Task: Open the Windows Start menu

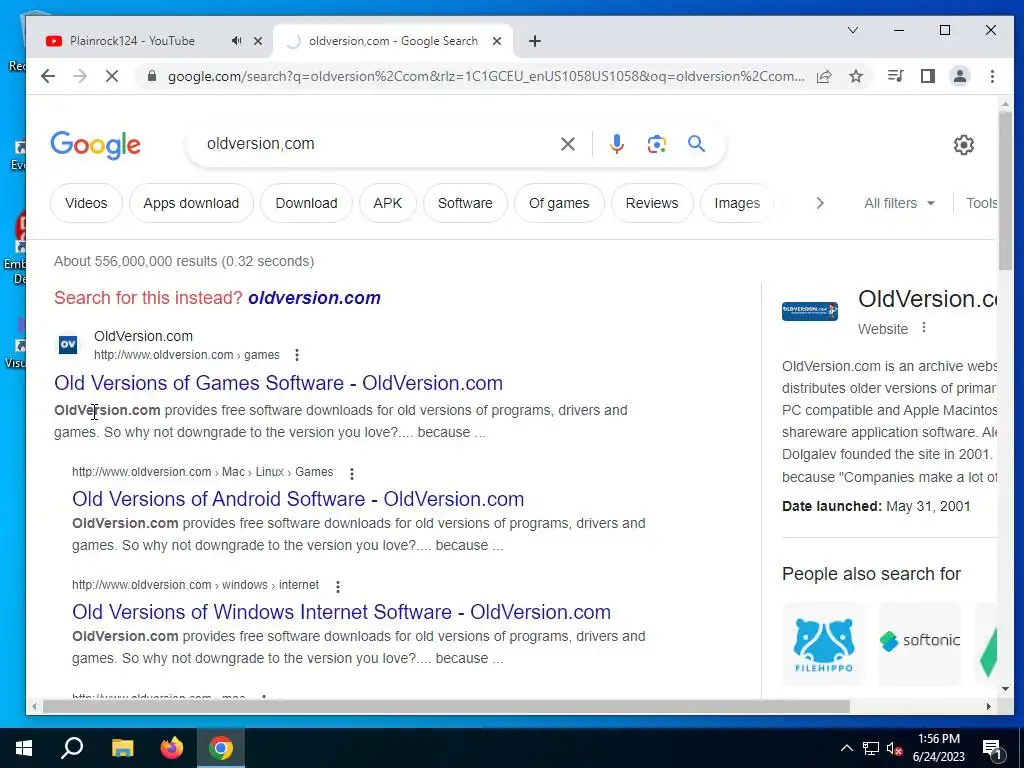Action: pos(24,748)
